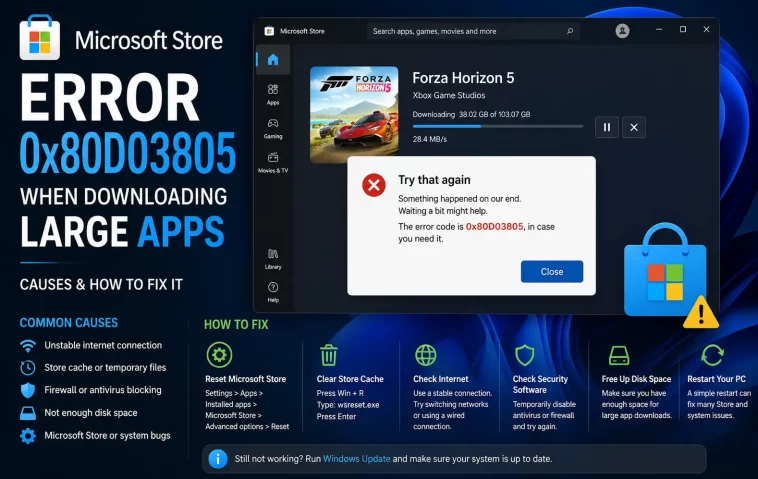This screenshot has width=758, height=479.
Task: Click the HOW TO FIX heading
Action: click(x=236, y=324)
